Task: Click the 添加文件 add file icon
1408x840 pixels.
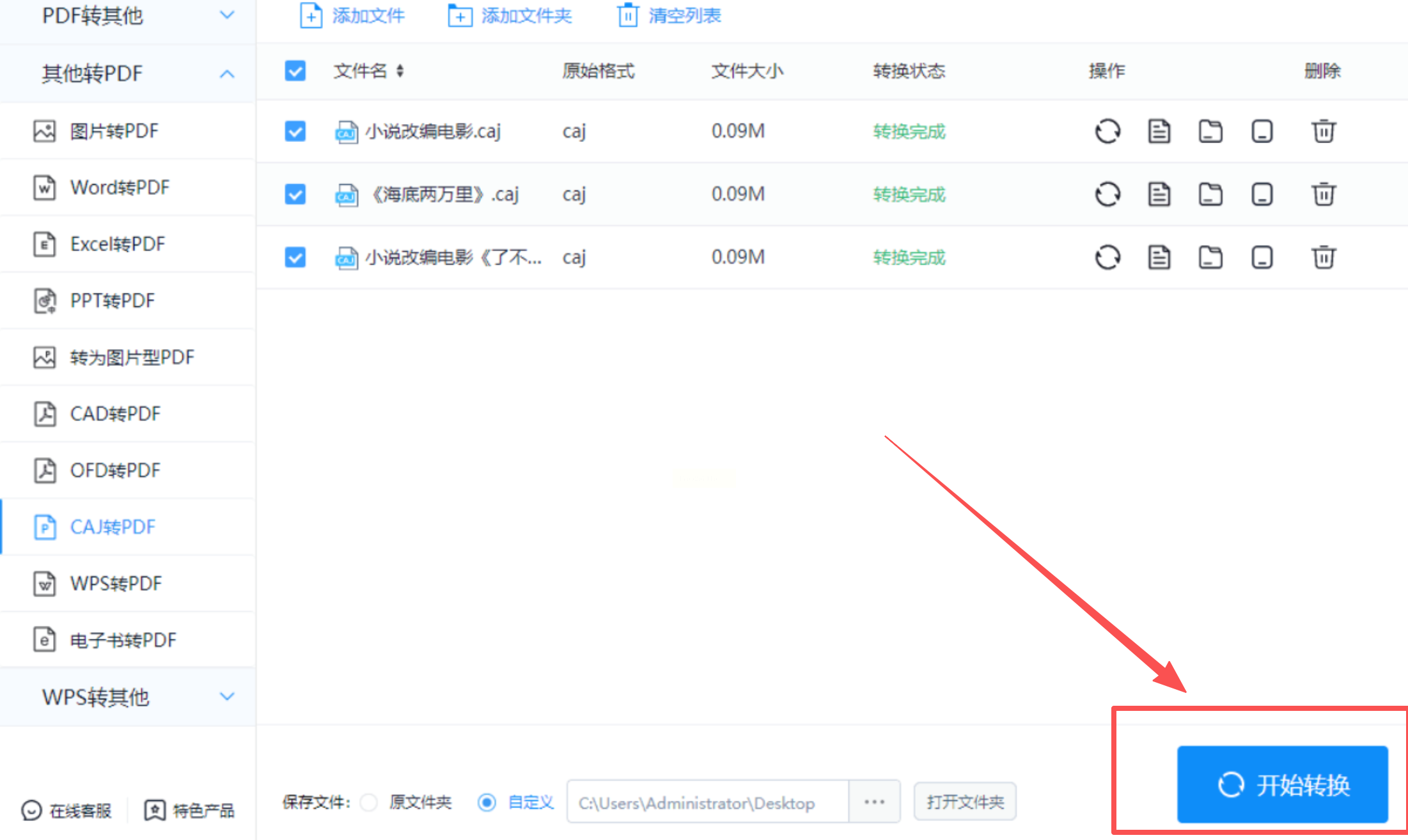Action: click(311, 16)
